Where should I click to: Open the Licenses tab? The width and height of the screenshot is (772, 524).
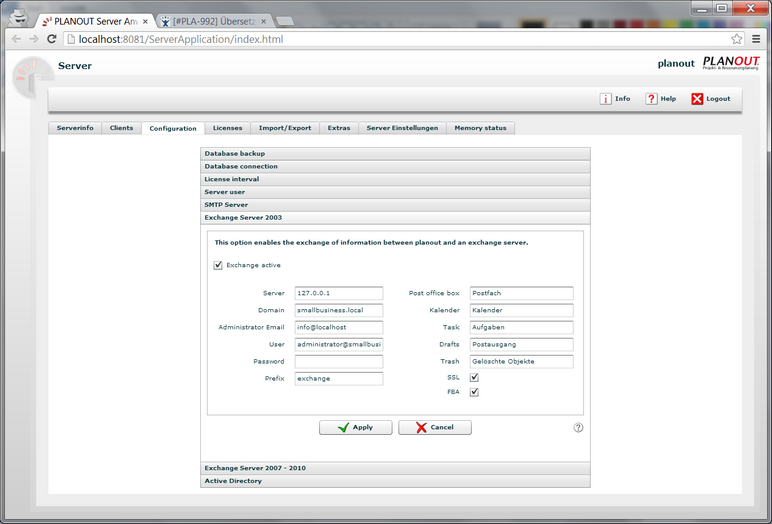point(227,128)
